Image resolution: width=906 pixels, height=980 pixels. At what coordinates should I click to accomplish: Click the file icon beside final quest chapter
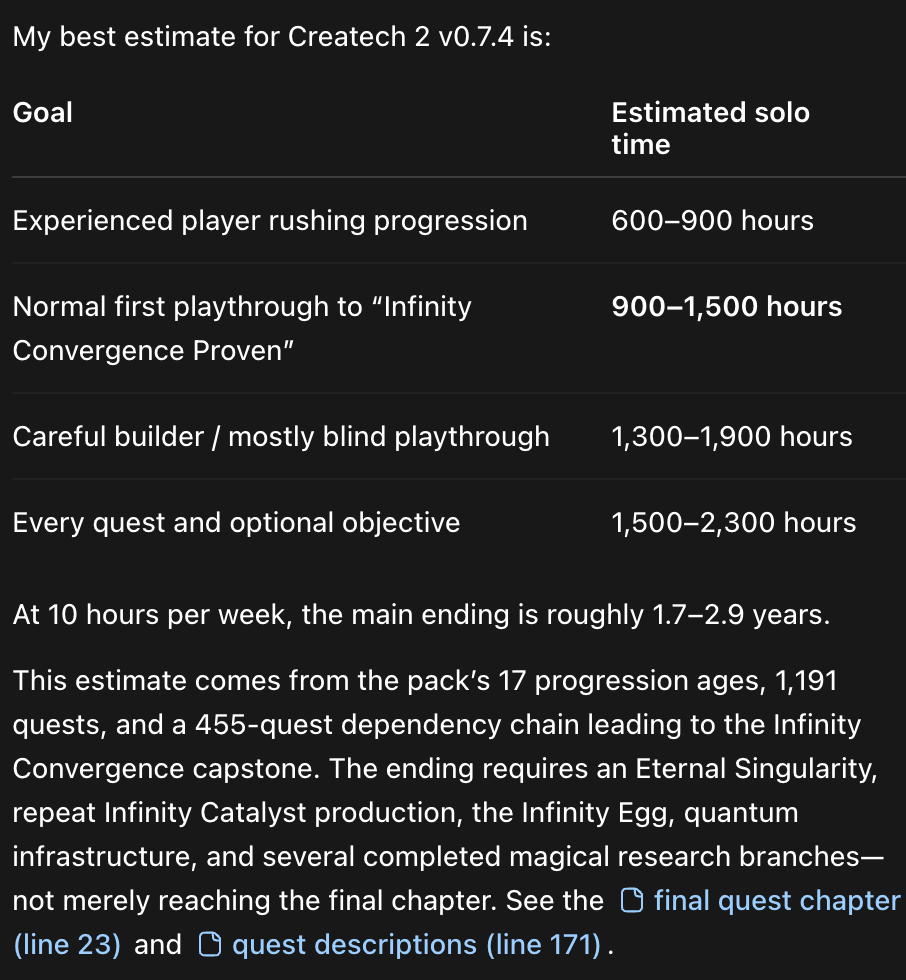pyautogui.click(x=632, y=901)
